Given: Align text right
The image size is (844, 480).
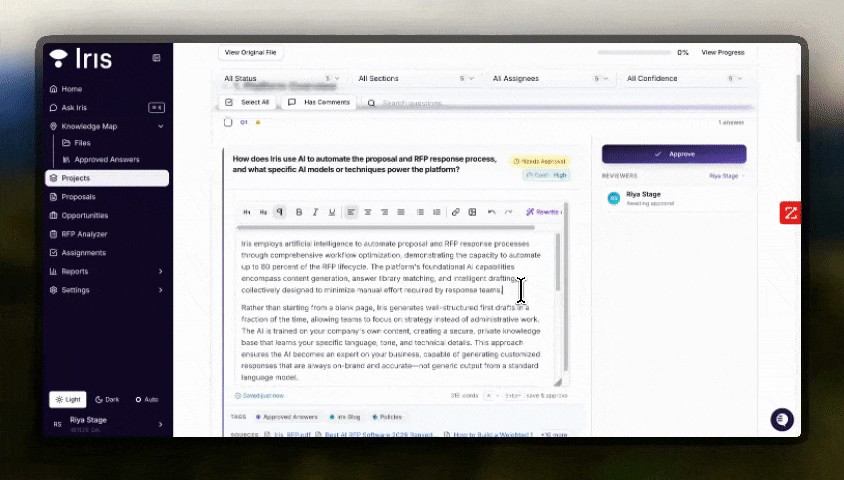Looking at the screenshot, I should tap(384, 212).
